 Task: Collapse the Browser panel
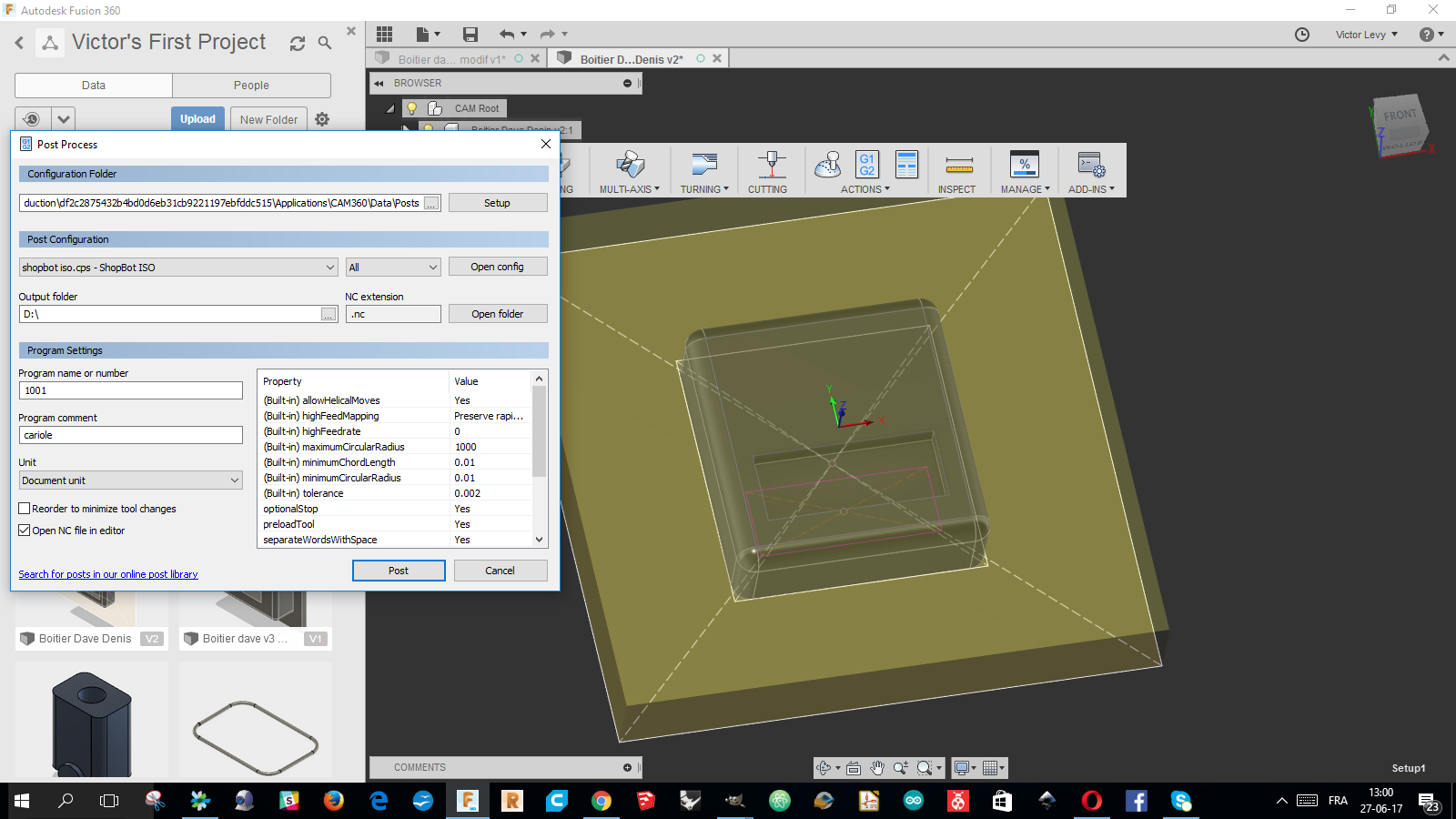point(379,83)
